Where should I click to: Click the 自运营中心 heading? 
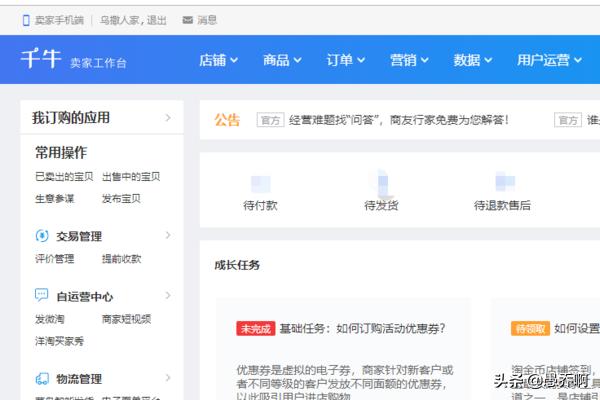click(85, 296)
